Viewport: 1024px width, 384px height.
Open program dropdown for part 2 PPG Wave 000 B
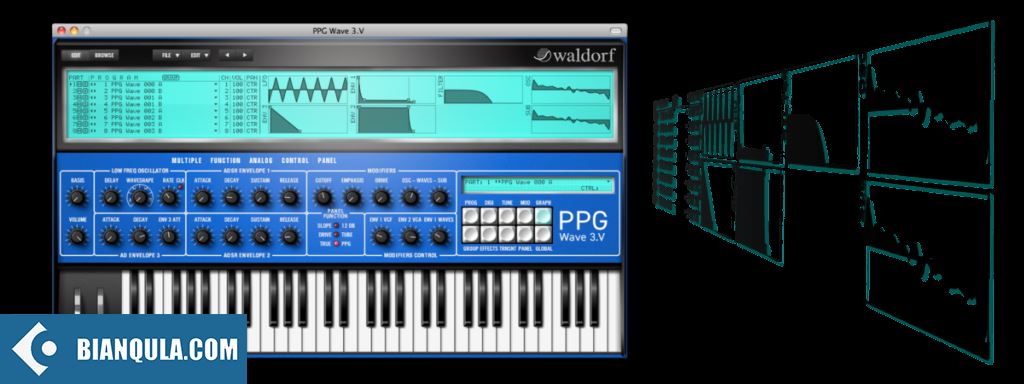[216, 91]
